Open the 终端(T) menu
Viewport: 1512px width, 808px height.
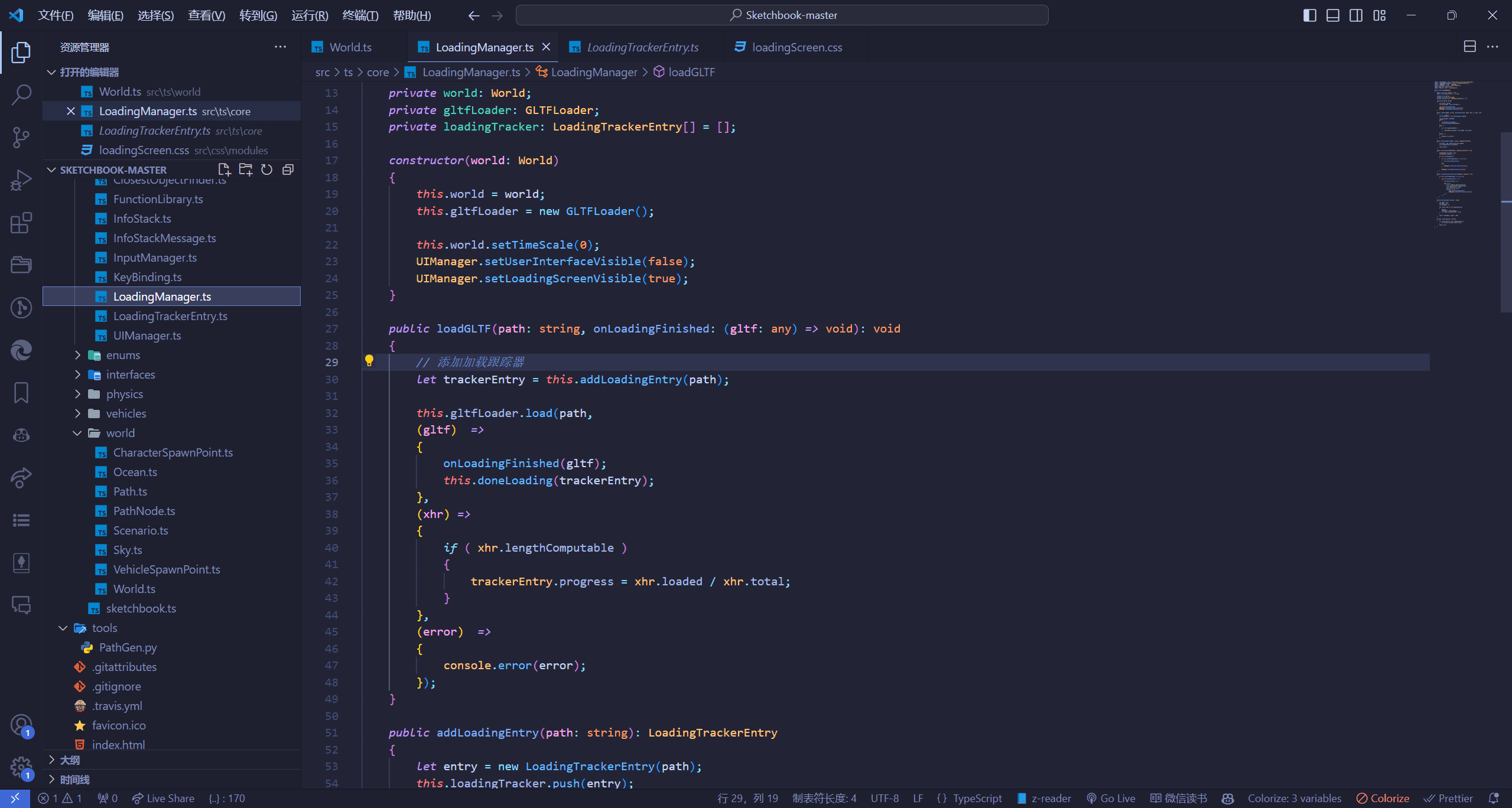360,15
